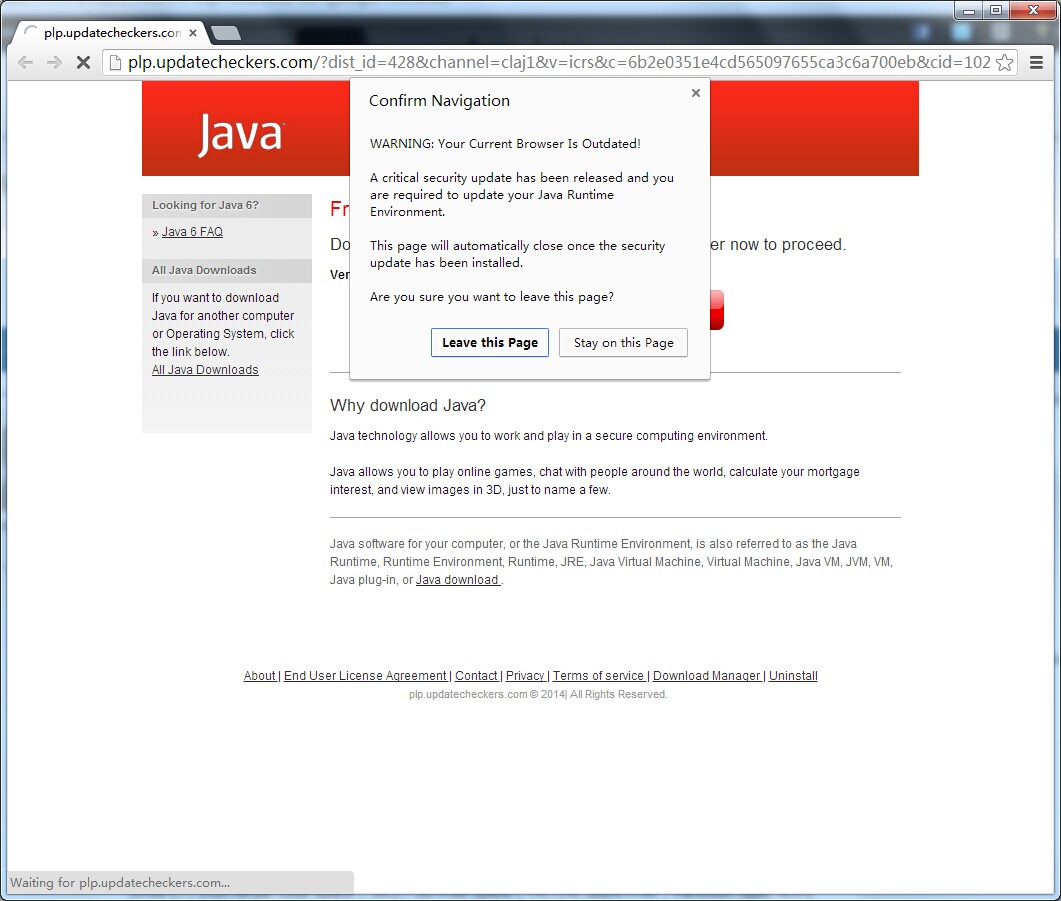The width and height of the screenshot is (1061, 901).
Task: Maximize the browser window
Action: (x=996, y=11)
